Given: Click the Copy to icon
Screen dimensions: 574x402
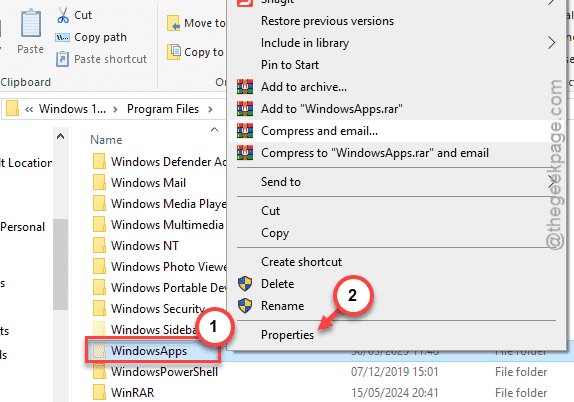Looking at the screenshot, I should pyautogui.click(x=174, y=52).
